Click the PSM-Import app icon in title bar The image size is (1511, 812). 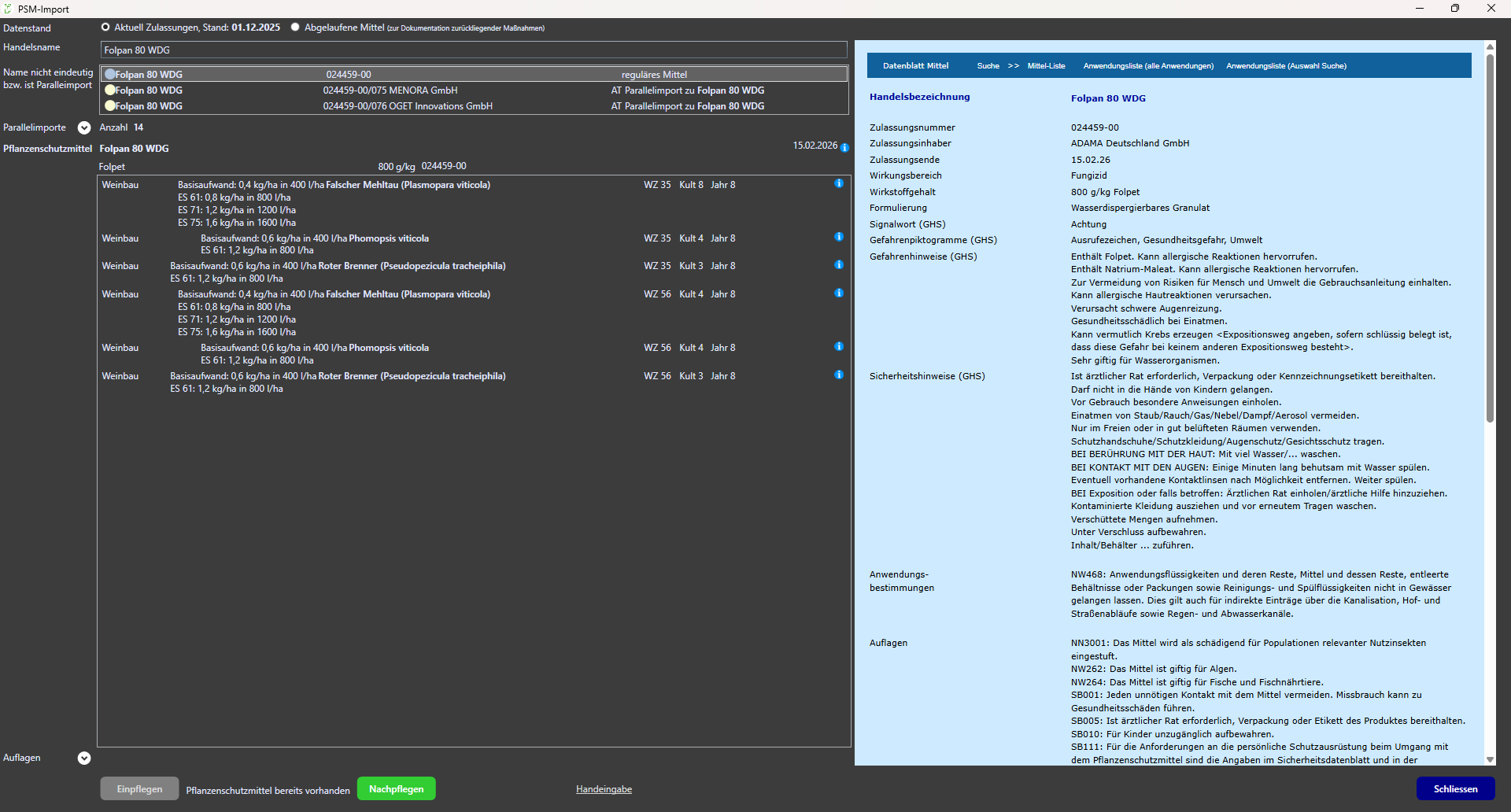[8, 9]
